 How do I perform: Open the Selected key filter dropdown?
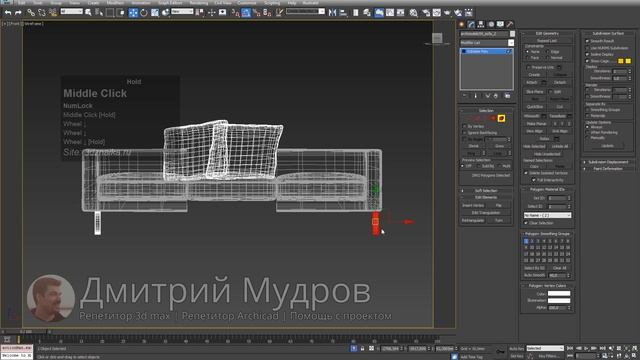tap(545, 348)
